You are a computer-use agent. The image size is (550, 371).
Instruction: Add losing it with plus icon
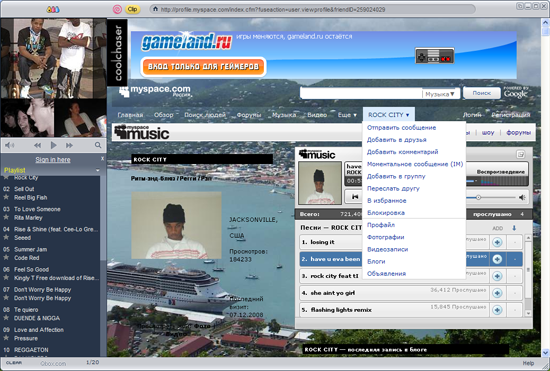(x=497, y=242)
